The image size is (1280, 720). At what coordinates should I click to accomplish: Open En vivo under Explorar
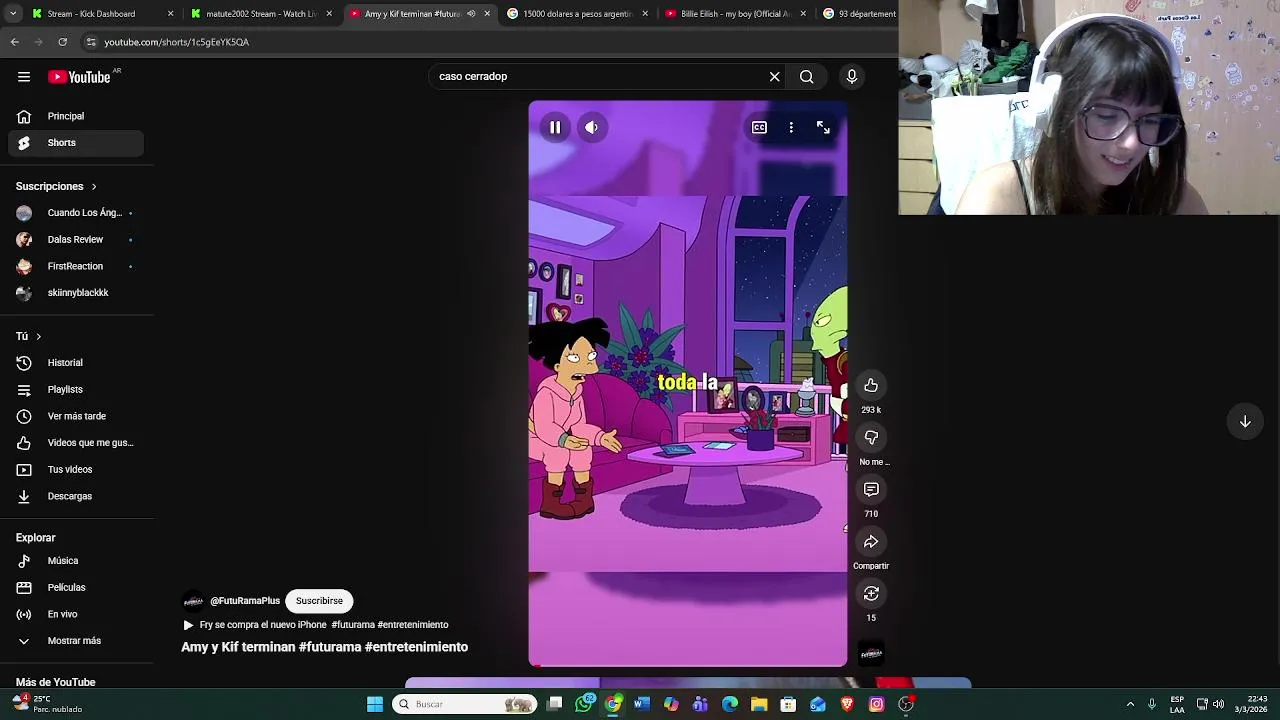point(76,614)
